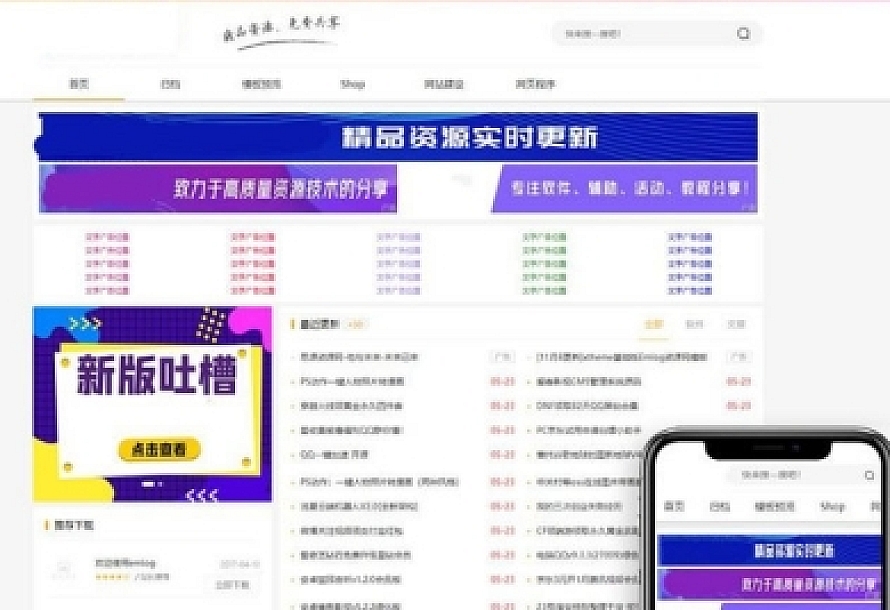Click the thumbnail icon beside the emlog download
890x610 pixels.
click(64, 570)
